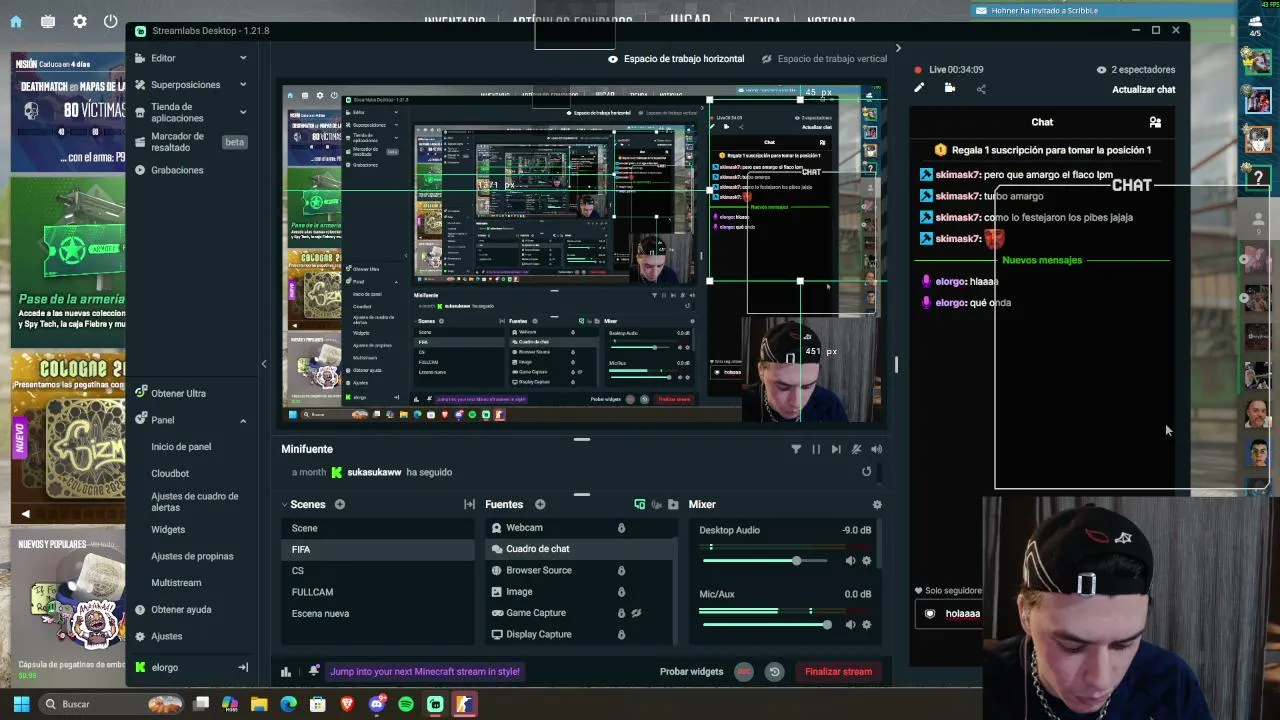Replay the sukasukaww follow alert
Image resolution: width=1280 pixels, height=720 pixels.
pos(866,472)
